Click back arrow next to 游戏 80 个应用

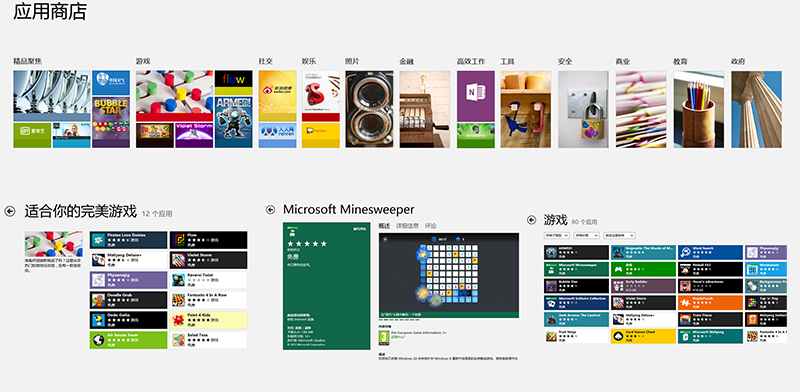pos(532,220)
